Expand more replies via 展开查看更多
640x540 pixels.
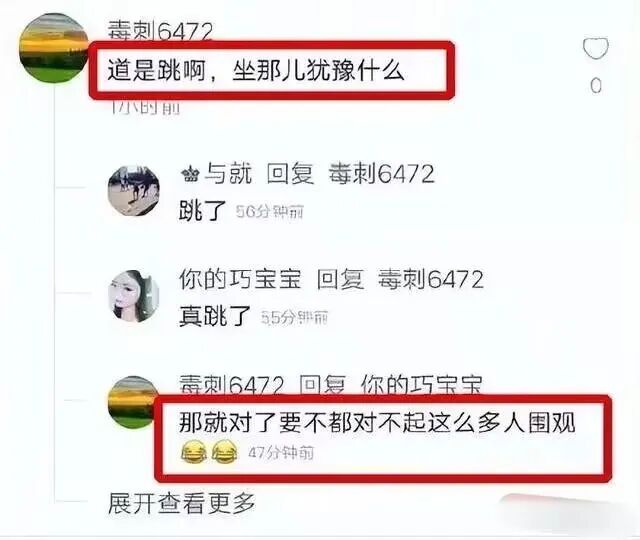[181, 503]
